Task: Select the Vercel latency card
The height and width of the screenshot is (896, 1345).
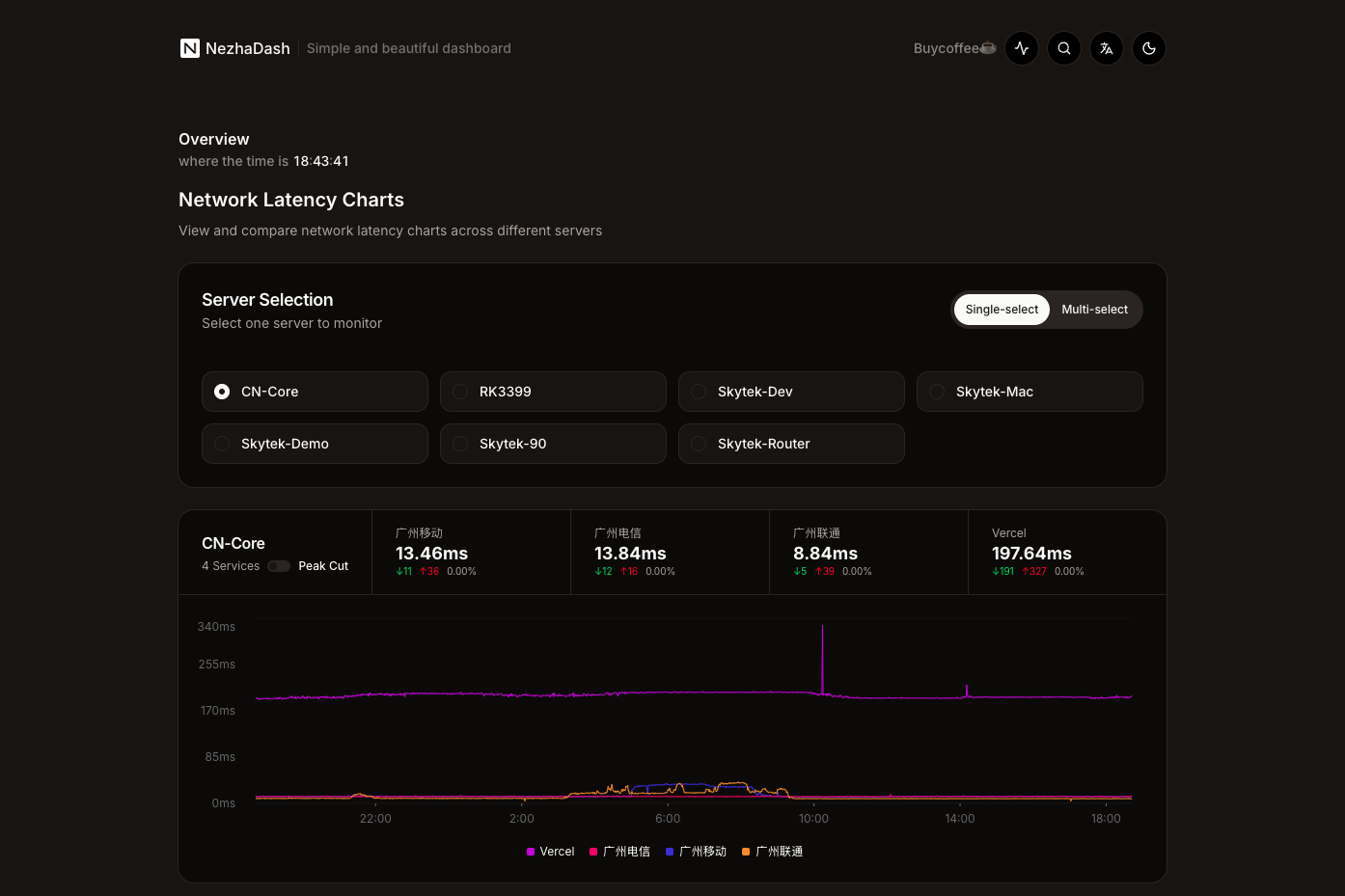Action: click(1067, 553)
